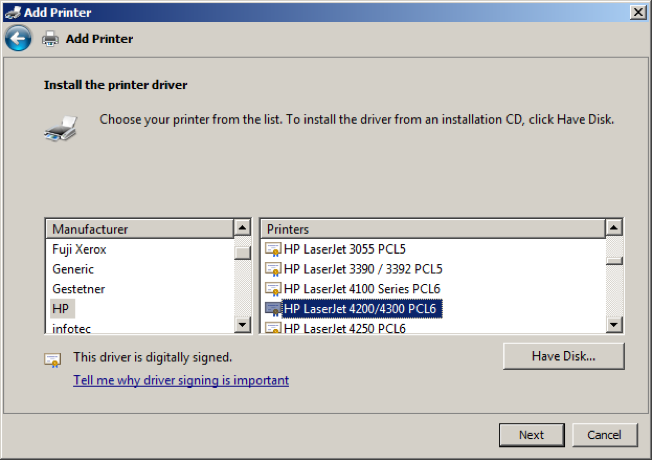Image resolution: width=652 pixels, height=460 pixels.
Task: Click the Add Printer title bar printer icon
Action: (13, 12)
